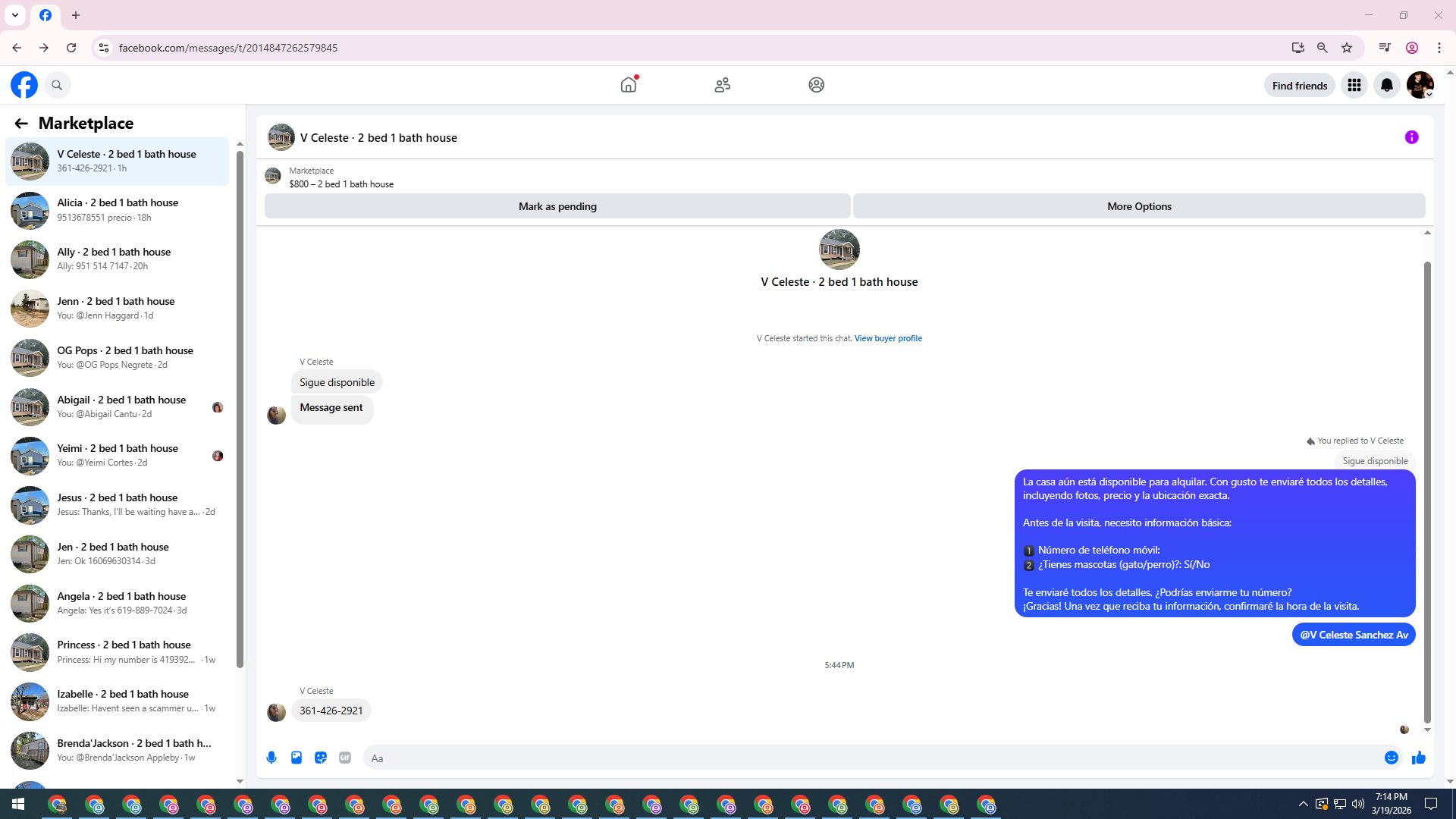The height and width of the screenshot is (819, 1456).
Task: Open the account profile picture dropdown
Action: (x=1420, y=86)
